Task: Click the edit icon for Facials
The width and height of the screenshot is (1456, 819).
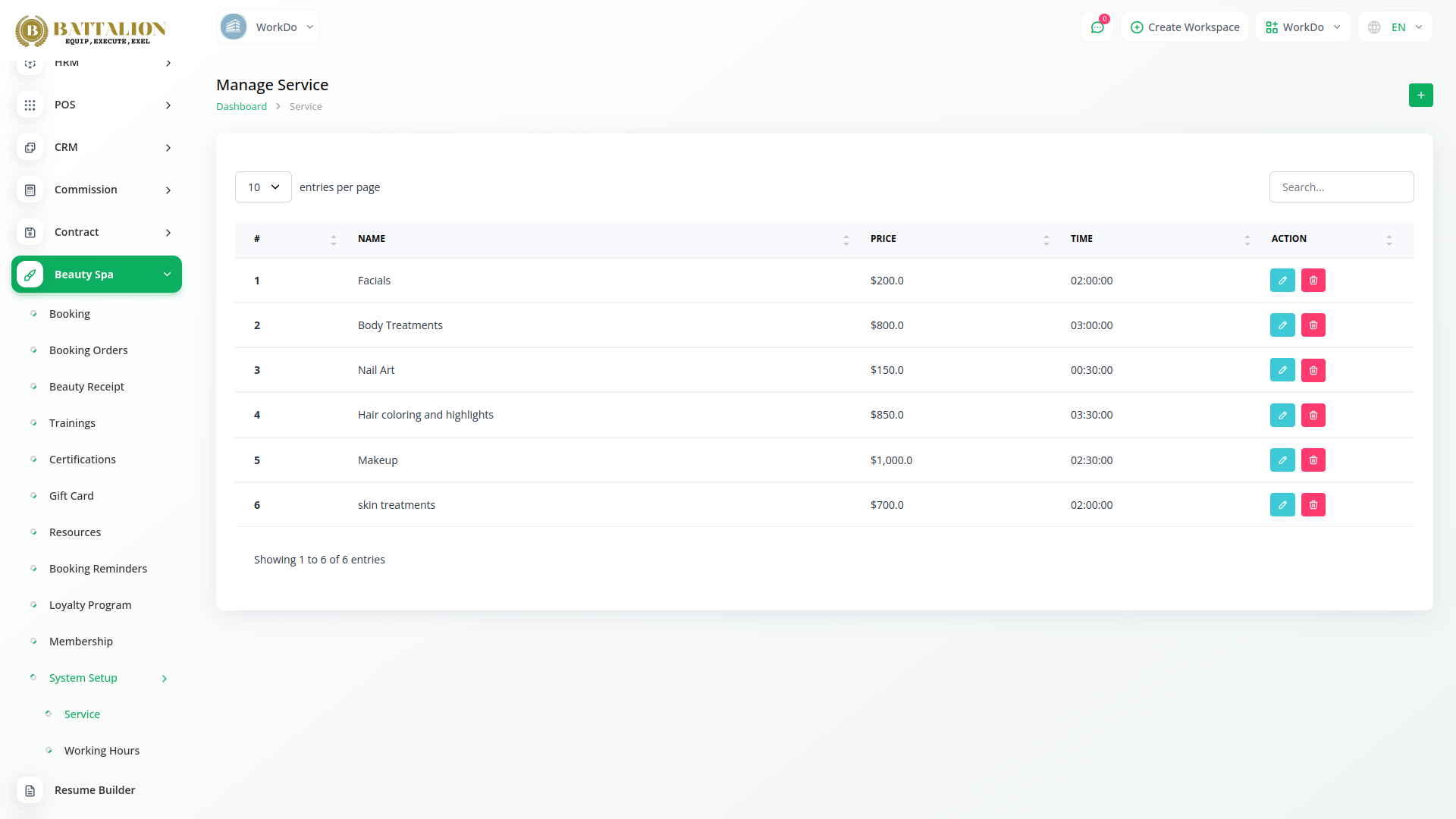Action: click(1282, 281)
